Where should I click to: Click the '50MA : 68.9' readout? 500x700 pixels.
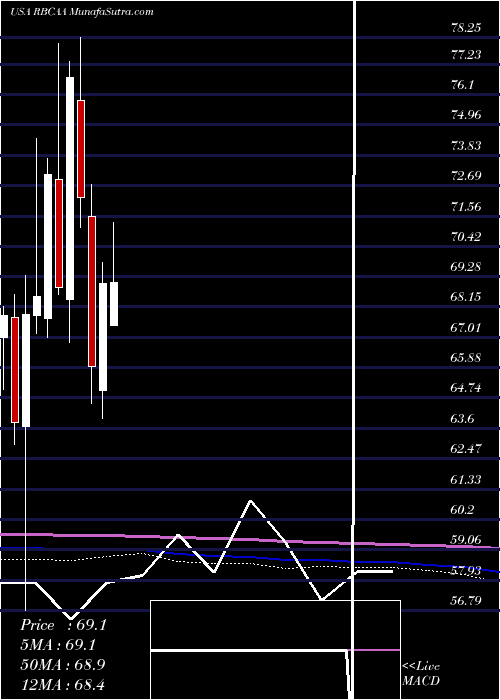coord(63,664)
